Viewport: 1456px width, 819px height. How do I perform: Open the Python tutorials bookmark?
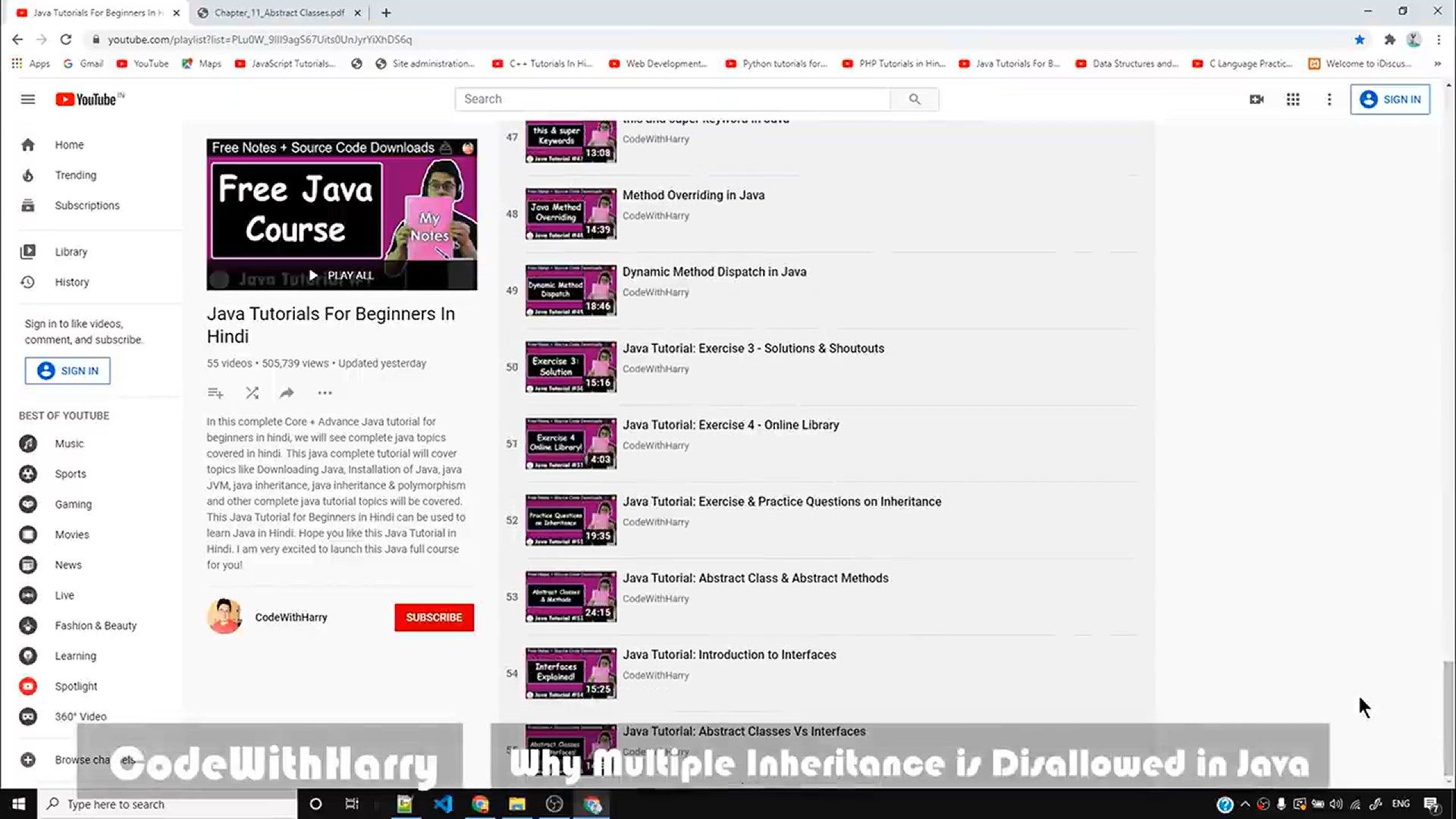pos(777,64)
